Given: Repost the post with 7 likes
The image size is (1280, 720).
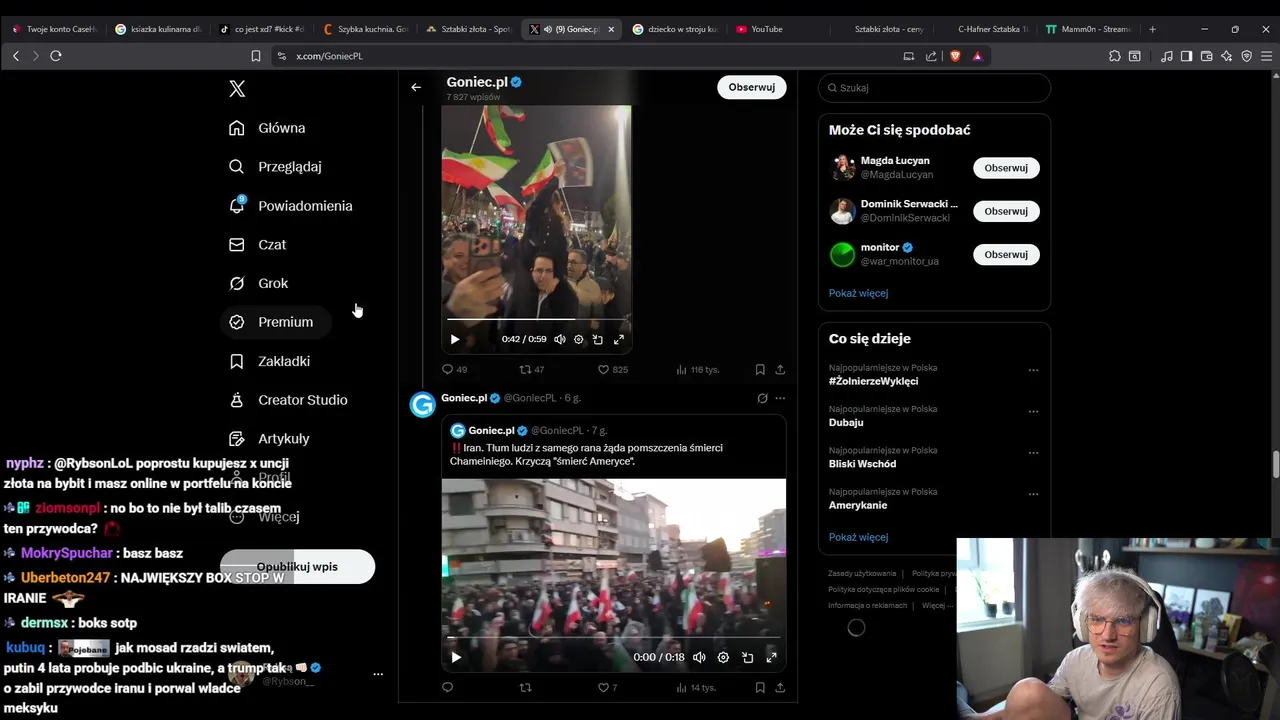Looking at the screenshot, I should click(525, 688).
